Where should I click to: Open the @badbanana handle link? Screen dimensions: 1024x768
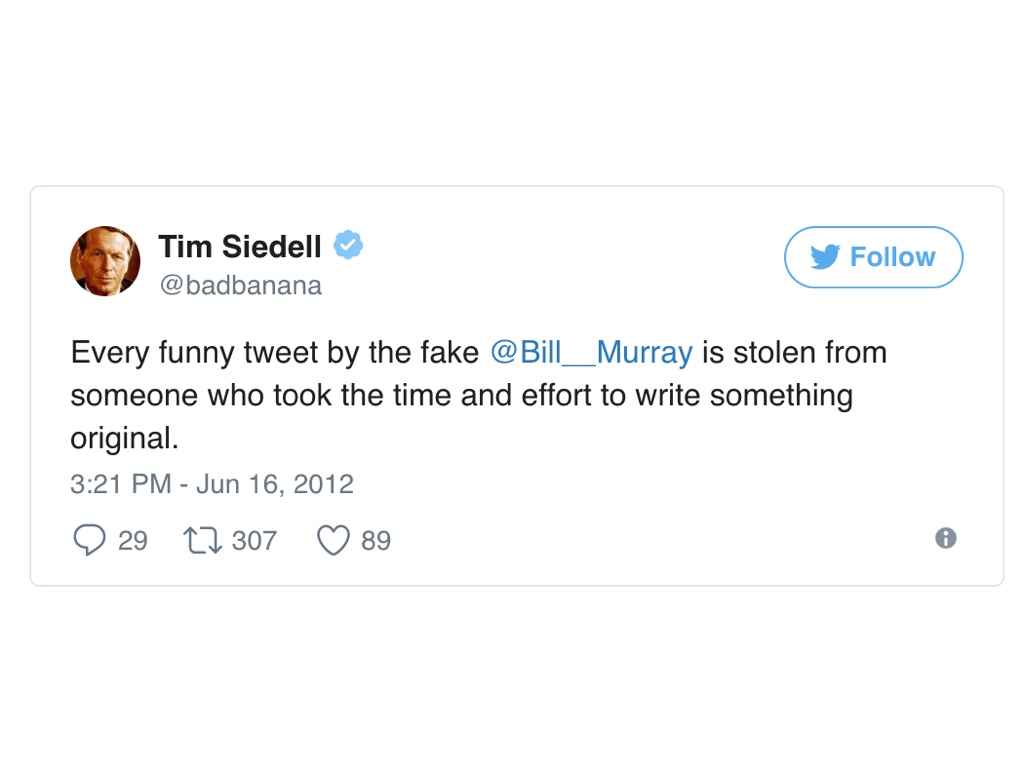pyautogui.click(x=240, y=286)
